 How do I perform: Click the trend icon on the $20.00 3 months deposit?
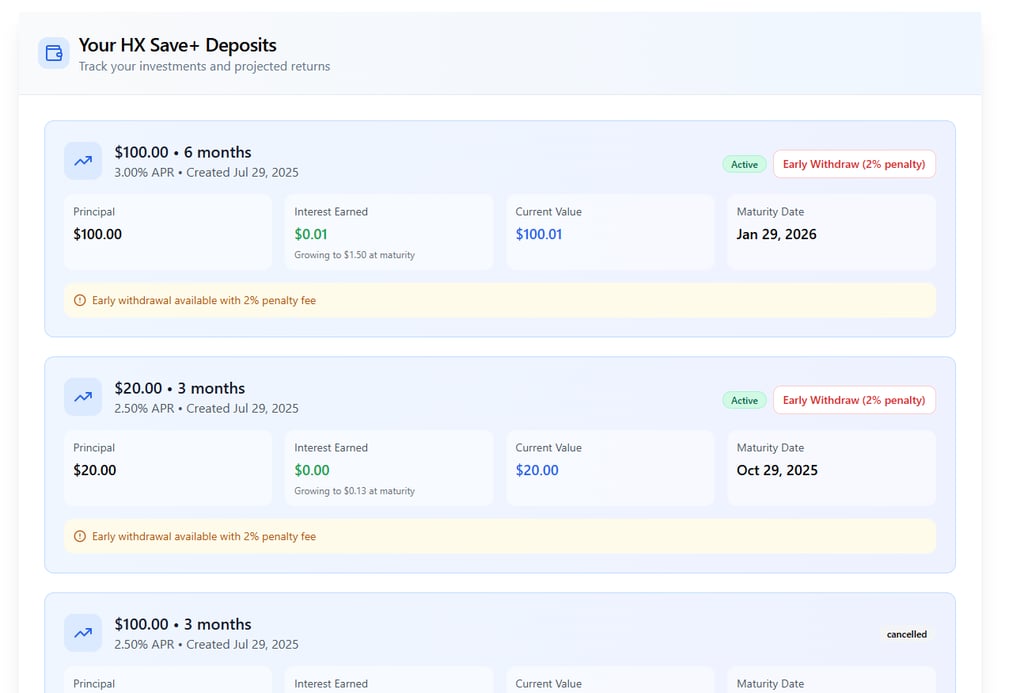pyautogui.click(x=83, y=396)
